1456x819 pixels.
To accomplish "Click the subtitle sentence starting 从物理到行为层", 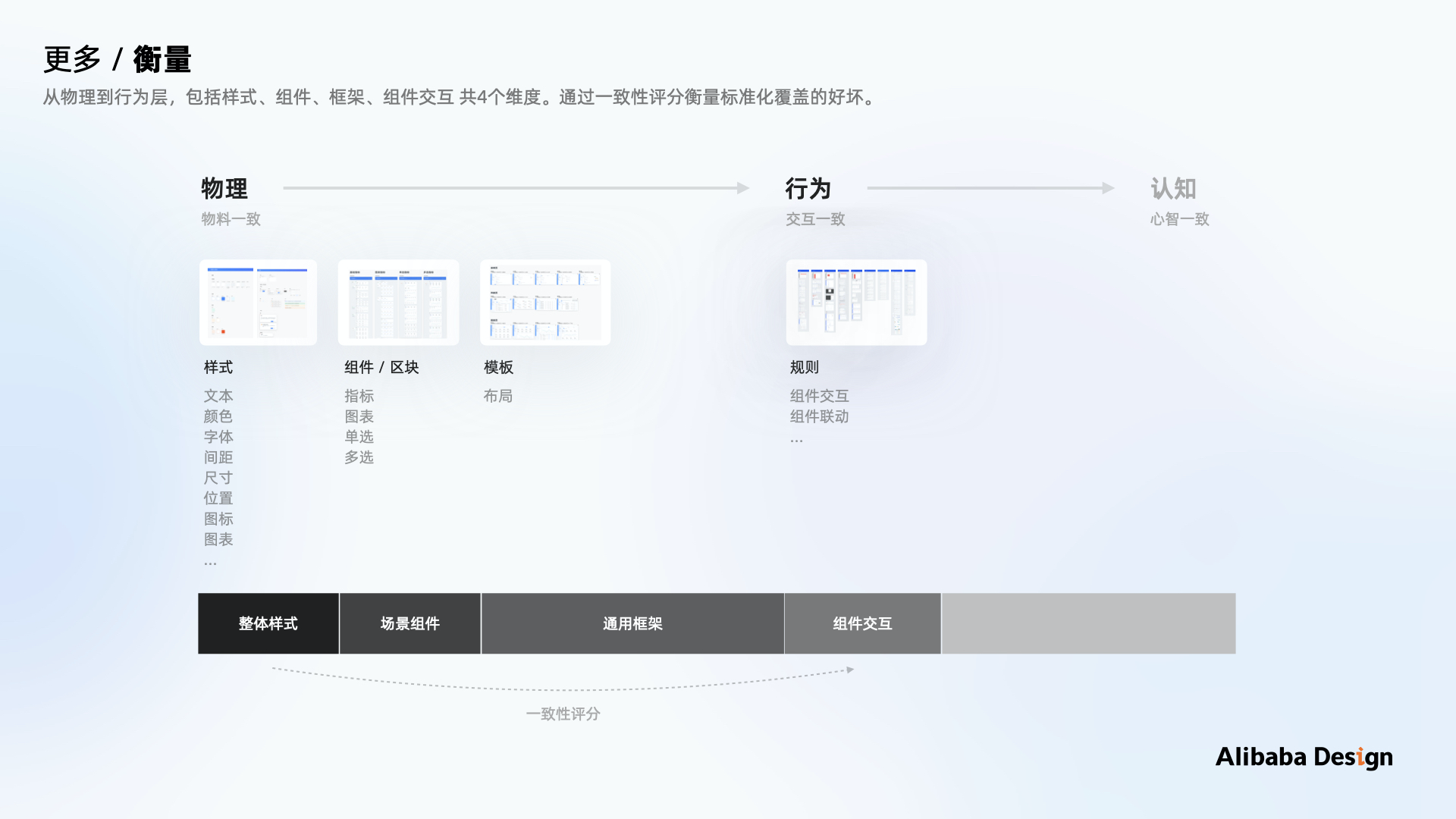I will click(x=461, y=97).
